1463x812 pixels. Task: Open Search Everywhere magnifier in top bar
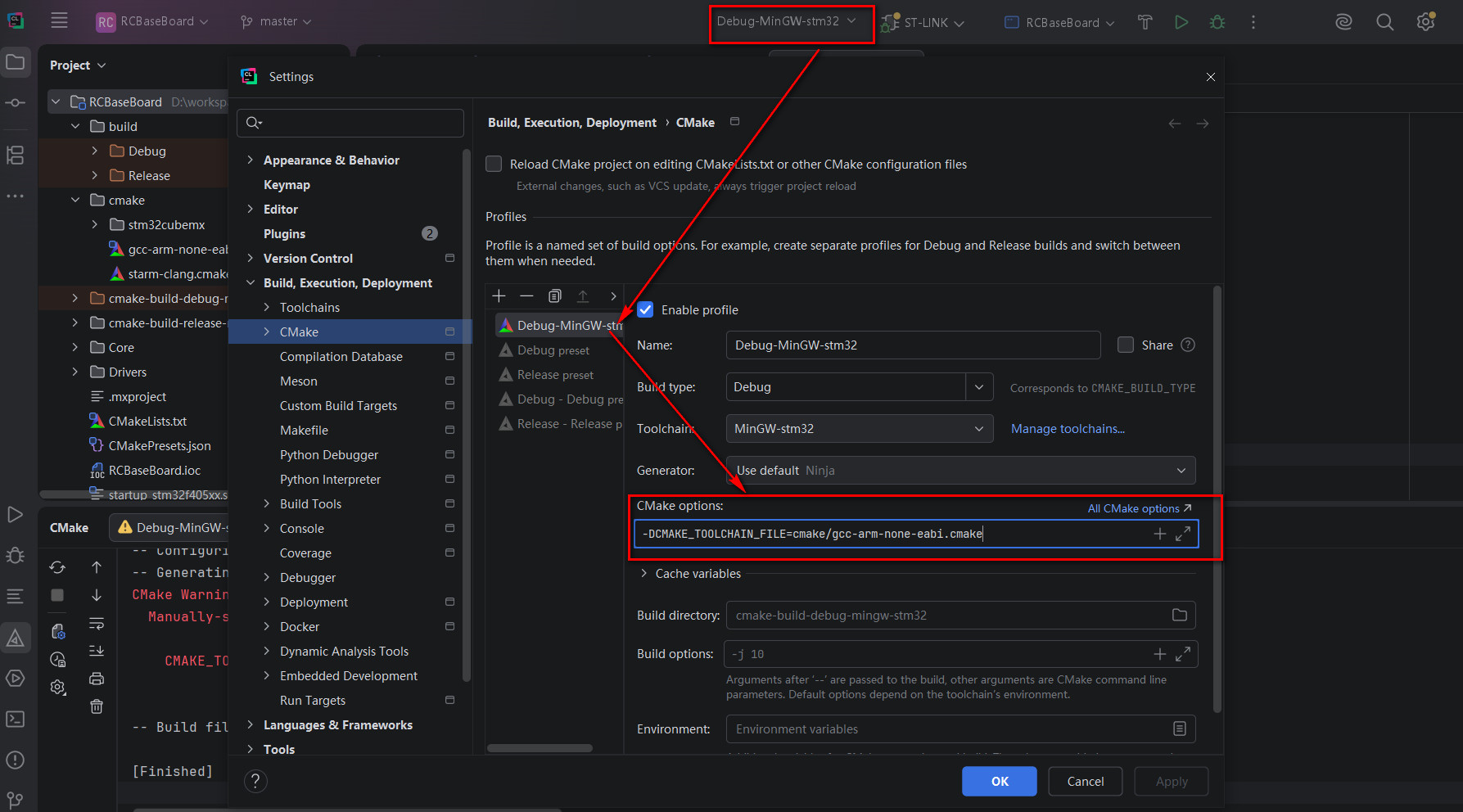click(1384, 22)
